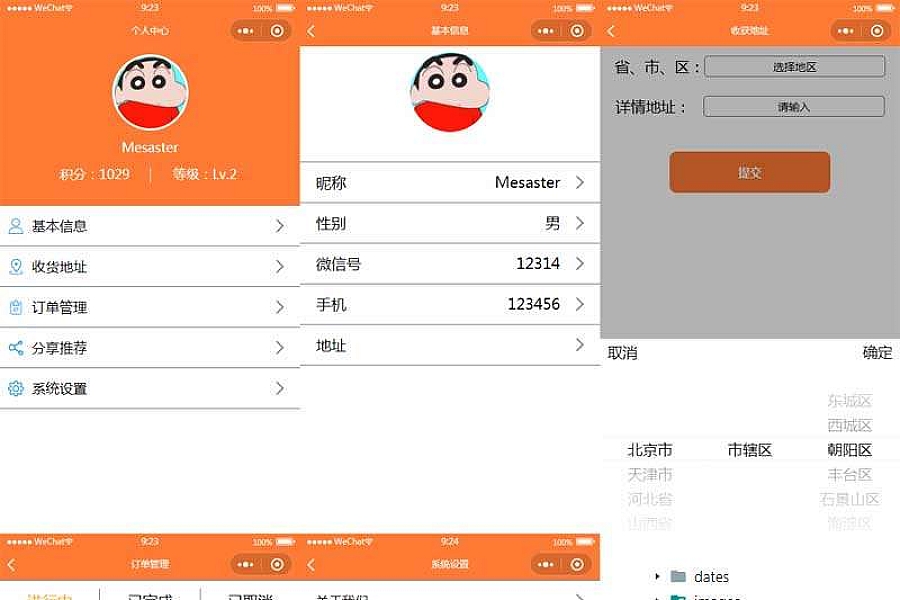The height and width of the screenshot is (600, 900).
Task: Close 订单管理 mini-program via circle icon
Action: (277, 564)
